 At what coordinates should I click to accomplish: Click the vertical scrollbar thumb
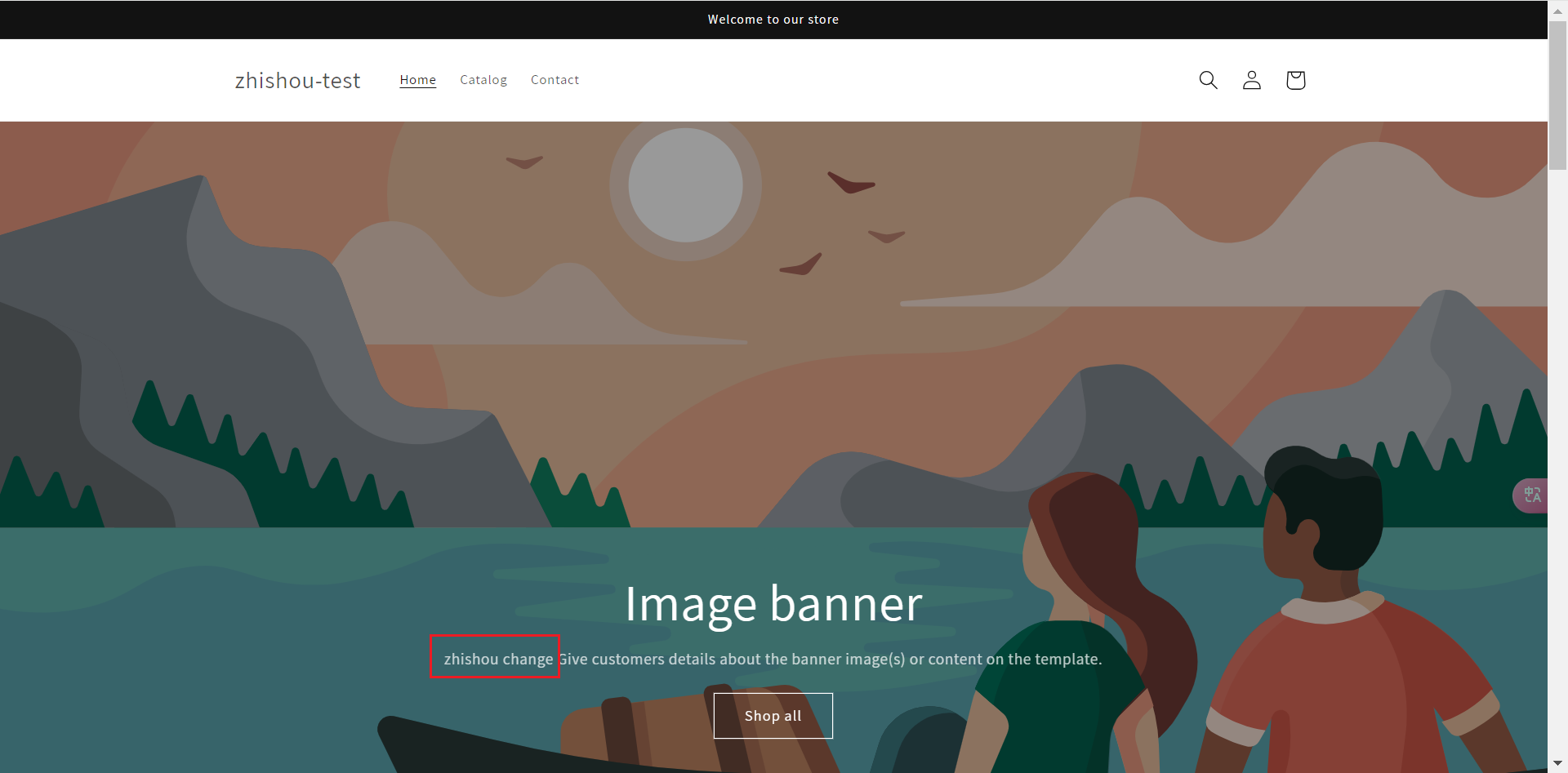(x=1558, y=96)
